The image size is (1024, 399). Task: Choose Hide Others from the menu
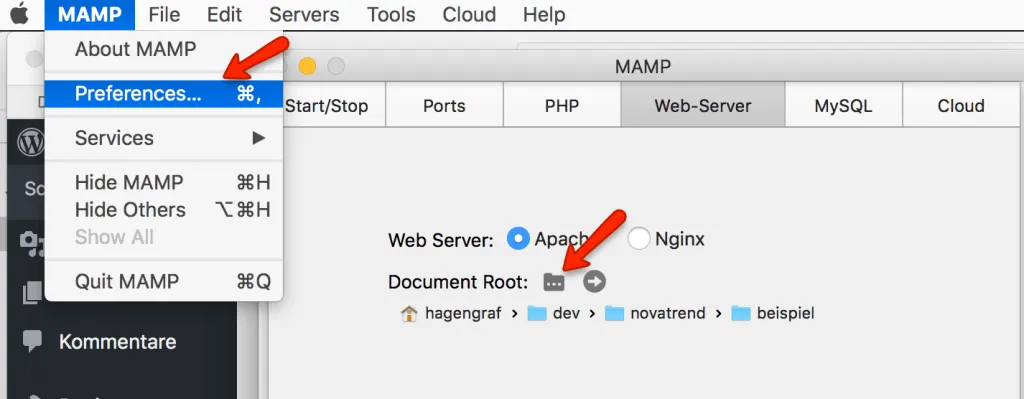[x=164, y=210]
